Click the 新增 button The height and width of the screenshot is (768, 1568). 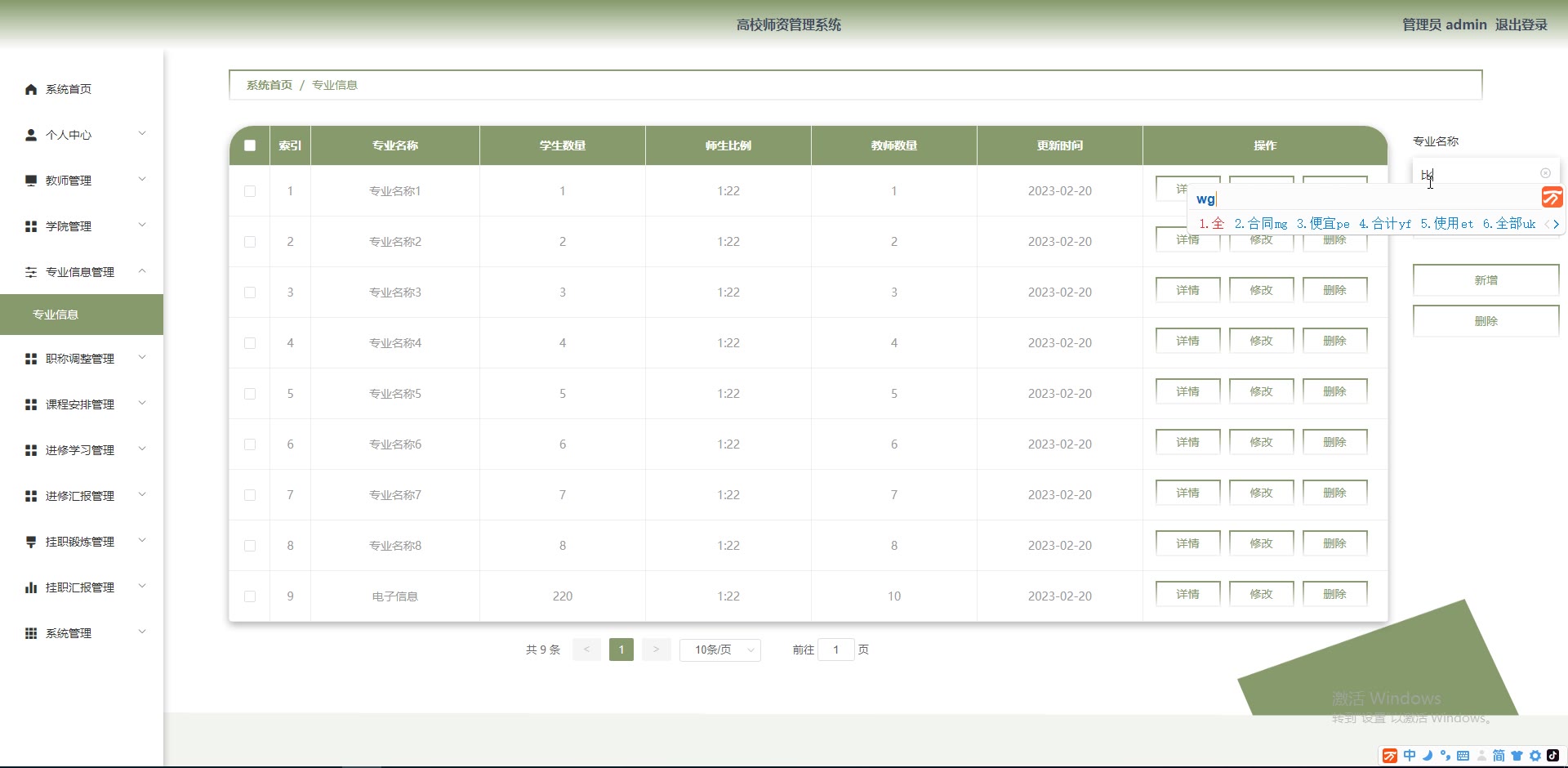[x=1486, y=280]
